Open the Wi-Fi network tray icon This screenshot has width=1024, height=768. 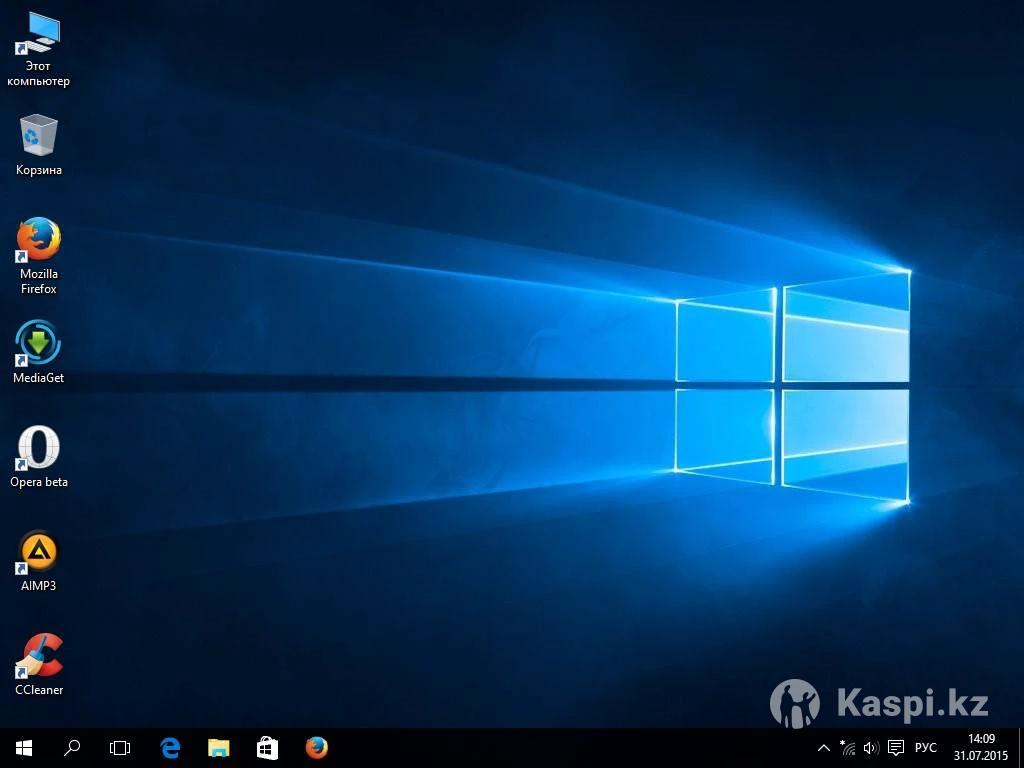(848, 748)
